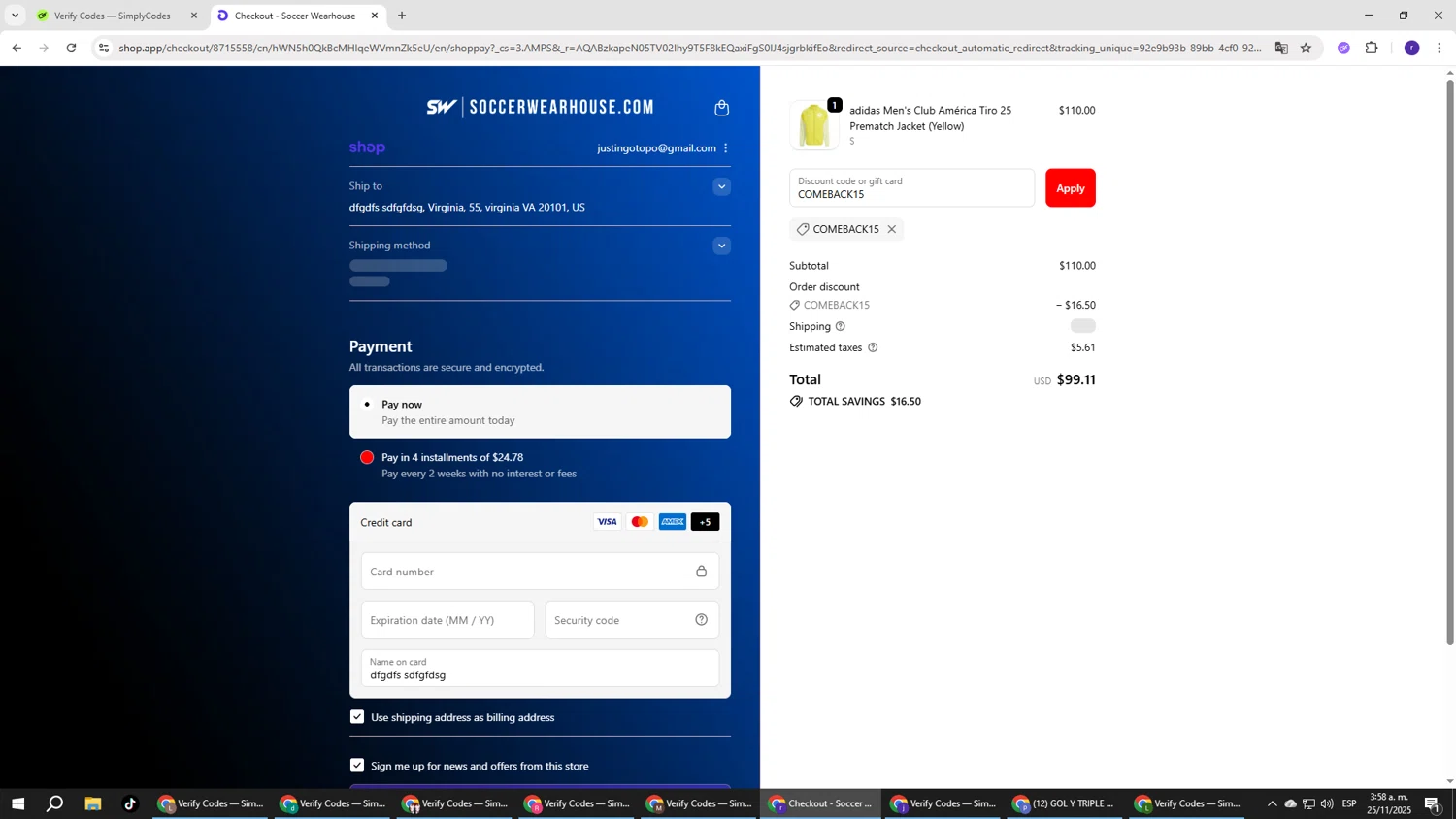Open Windows taskbar search
1456x819 pixels.
[x=55, y=803]
